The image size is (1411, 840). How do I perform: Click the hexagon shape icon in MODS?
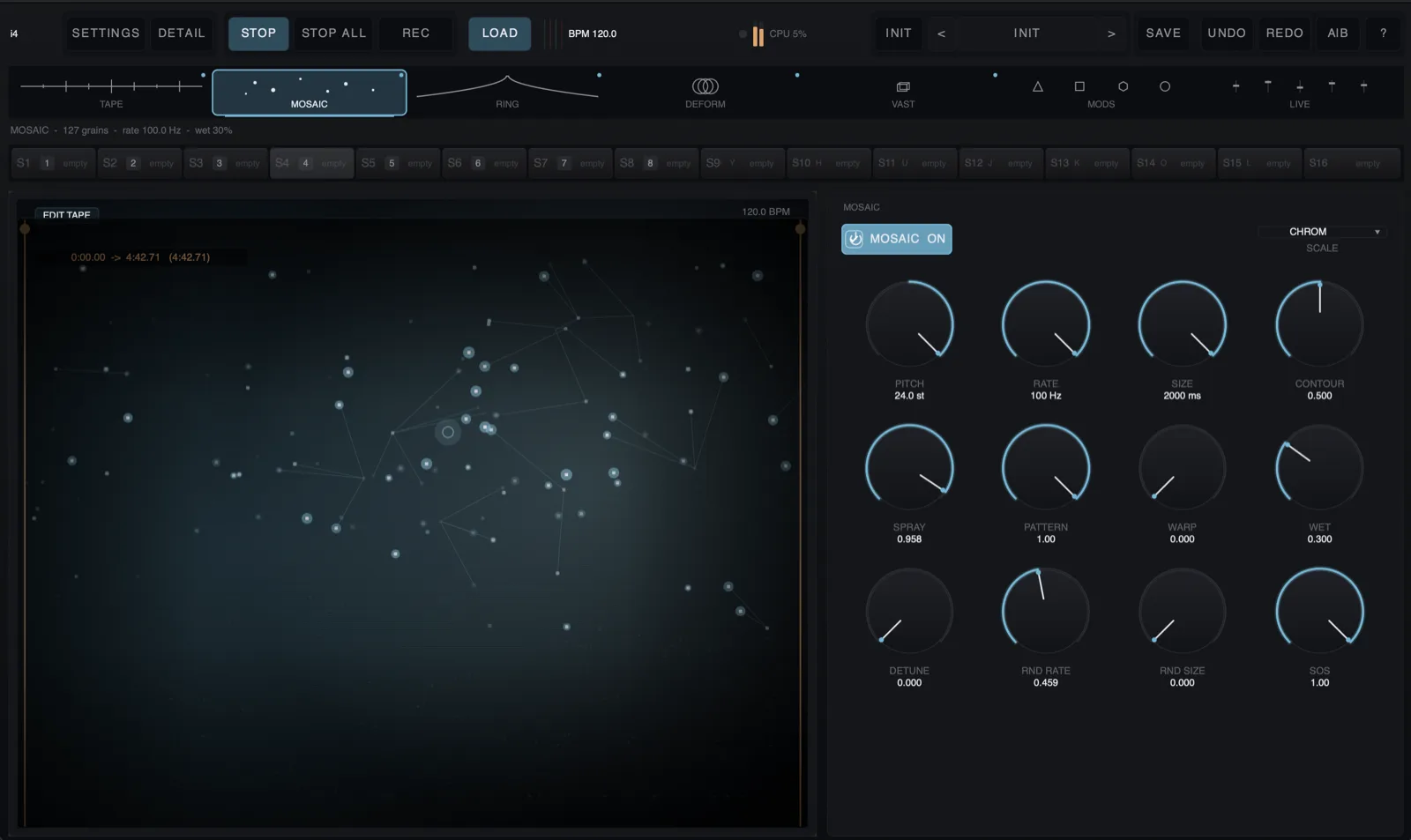tap(1123, 86)
